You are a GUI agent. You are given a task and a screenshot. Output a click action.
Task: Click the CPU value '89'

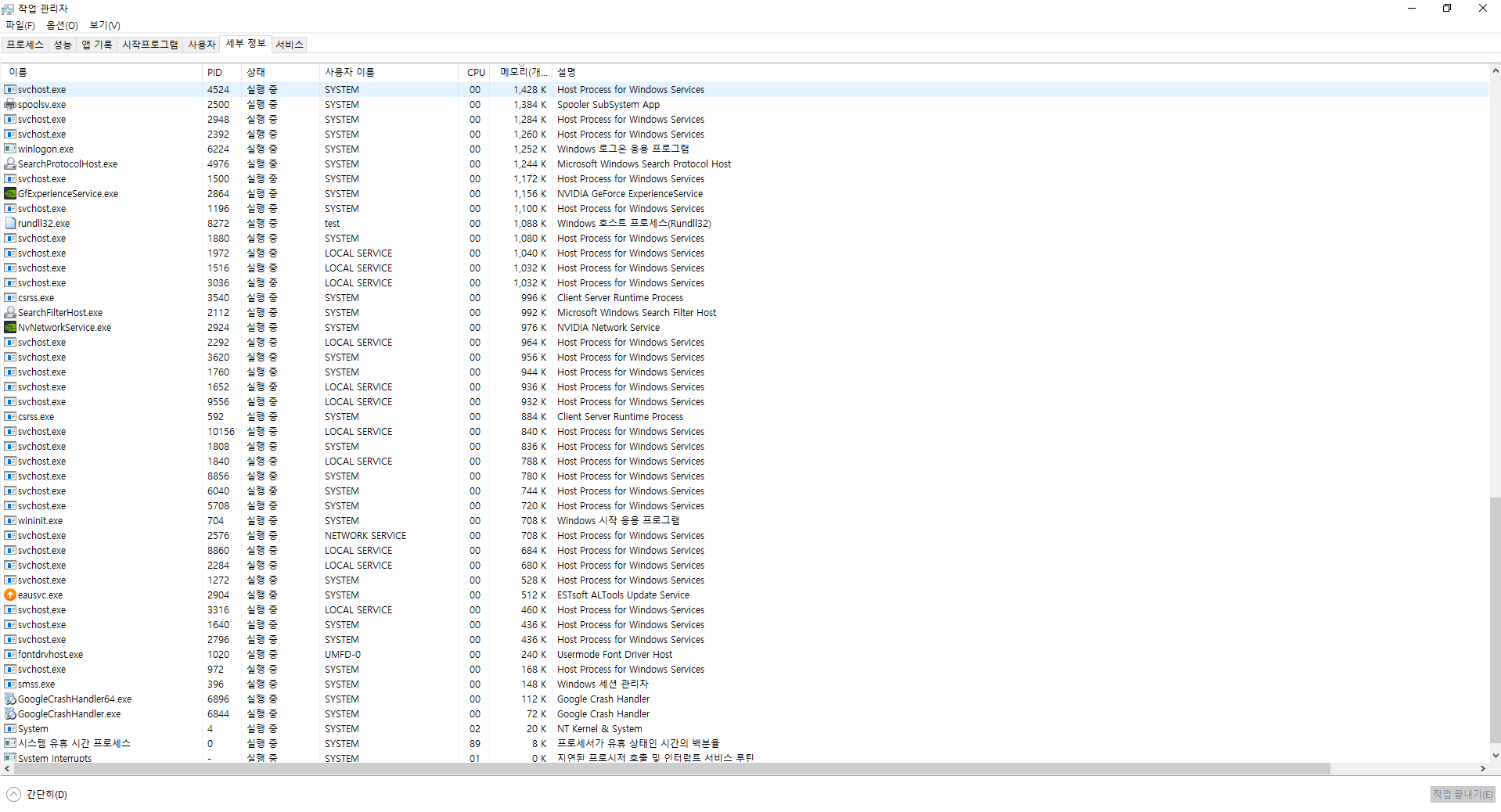coord(475,744)
